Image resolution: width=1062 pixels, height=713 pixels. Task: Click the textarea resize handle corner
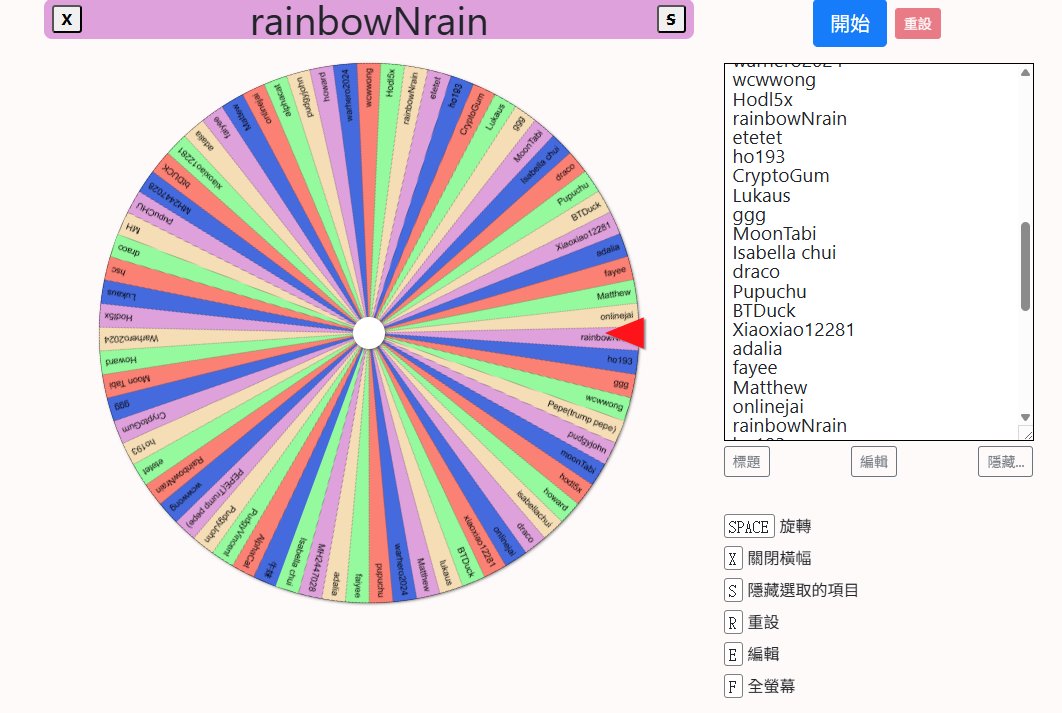[x=1027, y=433]
